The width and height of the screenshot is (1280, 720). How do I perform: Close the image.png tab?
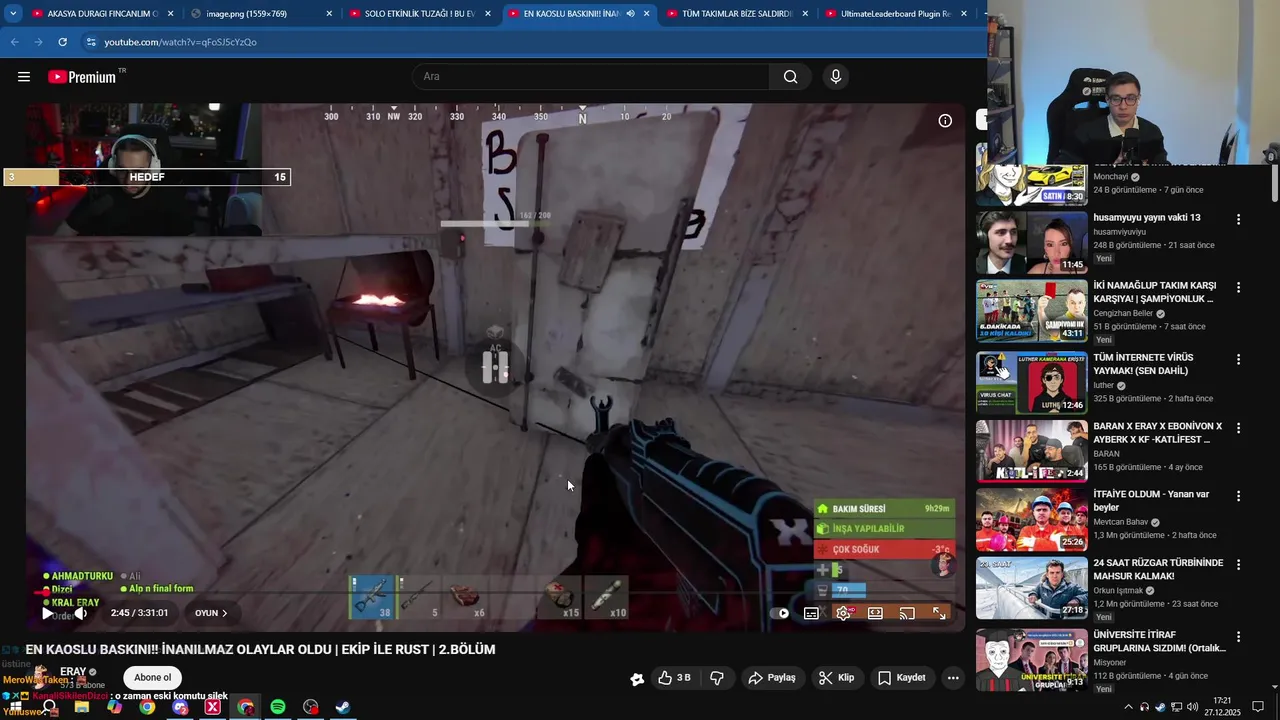(329, 13)
